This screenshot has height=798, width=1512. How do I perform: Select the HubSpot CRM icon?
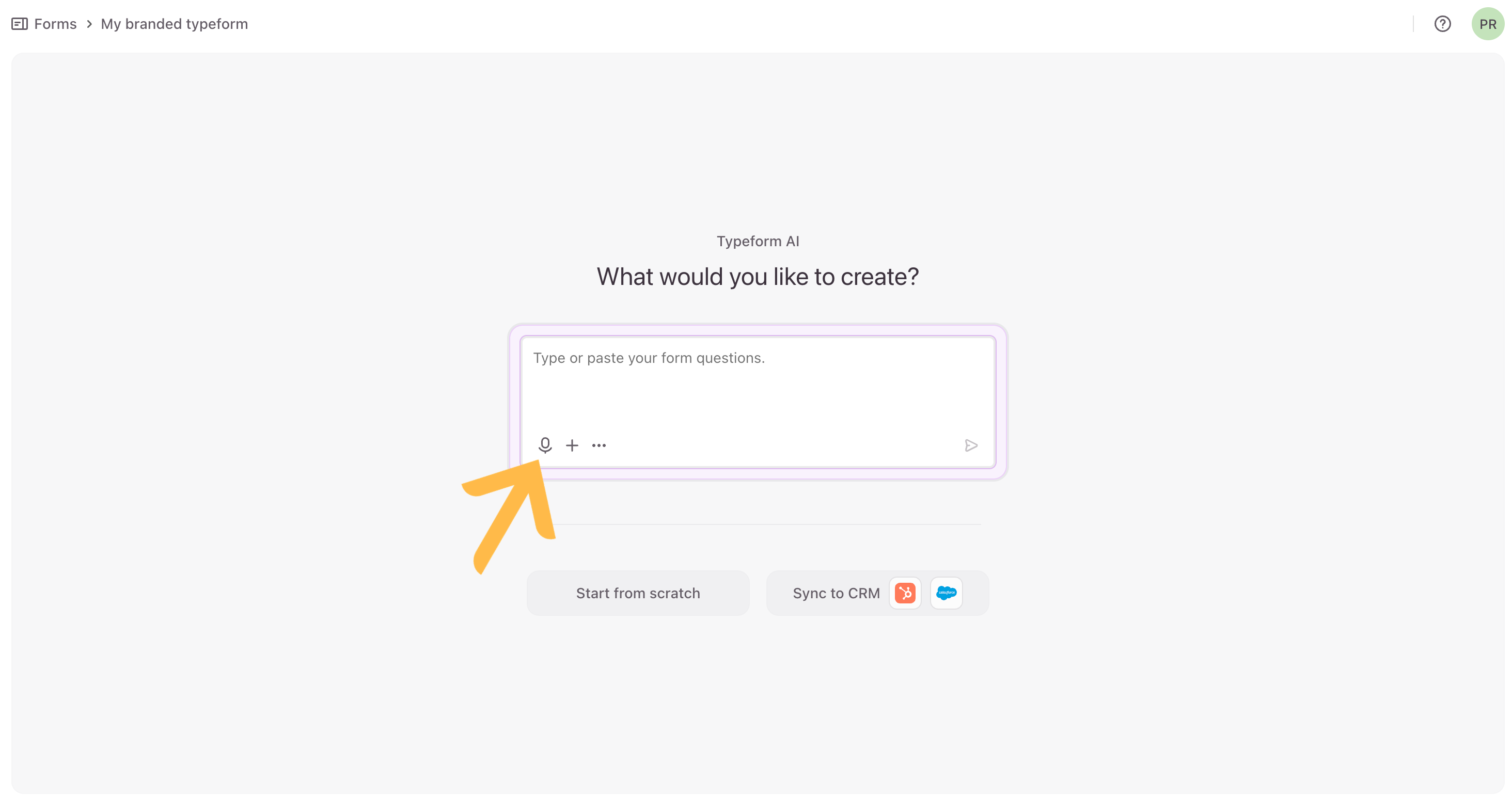(905, 593)
